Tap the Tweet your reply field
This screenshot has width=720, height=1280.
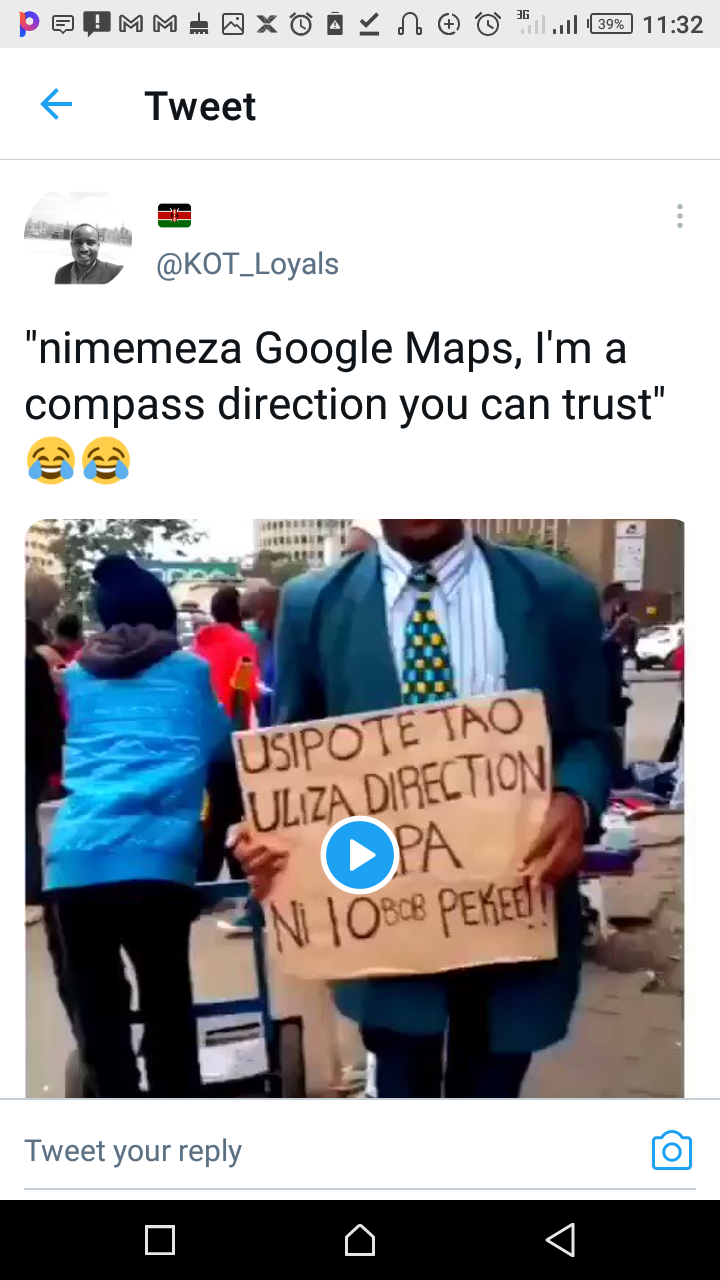(x=330, y=1151)
